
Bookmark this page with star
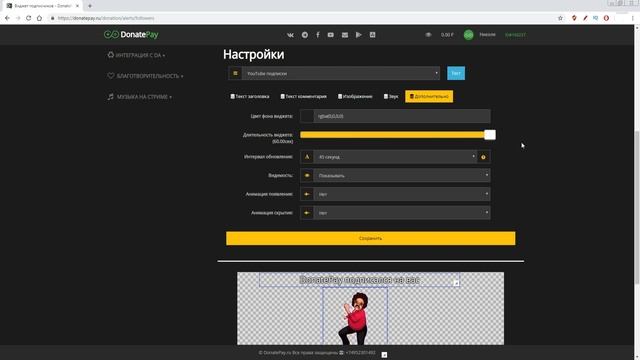pyautogui.click(x=560, y=18)
